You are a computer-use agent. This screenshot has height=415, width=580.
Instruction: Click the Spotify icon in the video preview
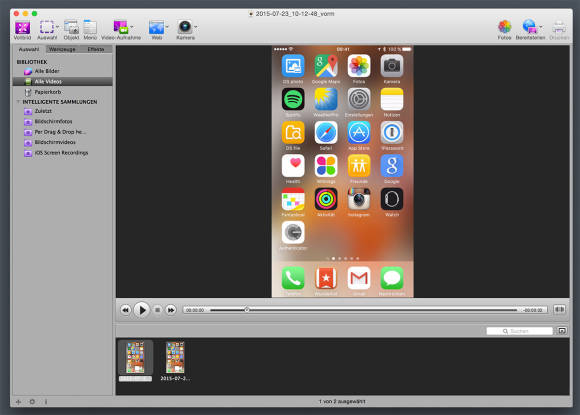(x=293, y=99)
